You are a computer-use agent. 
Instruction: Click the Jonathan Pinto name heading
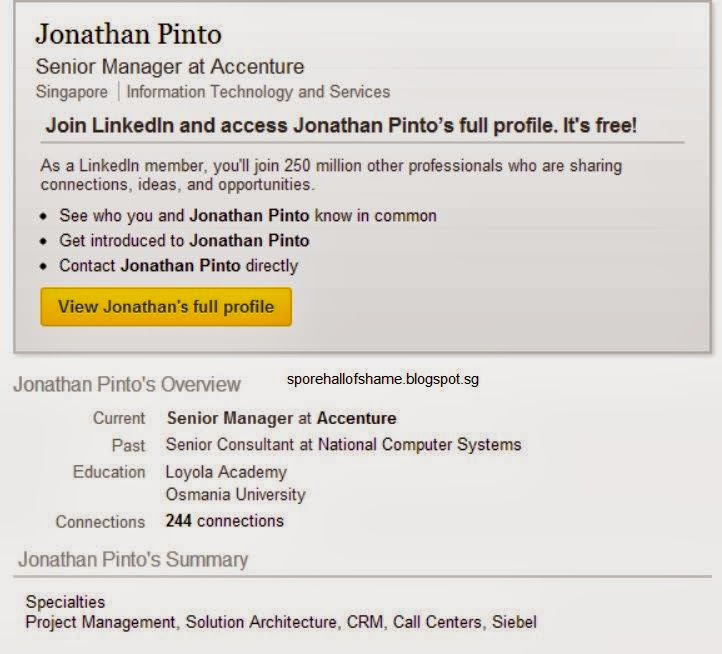coord(128,33)
